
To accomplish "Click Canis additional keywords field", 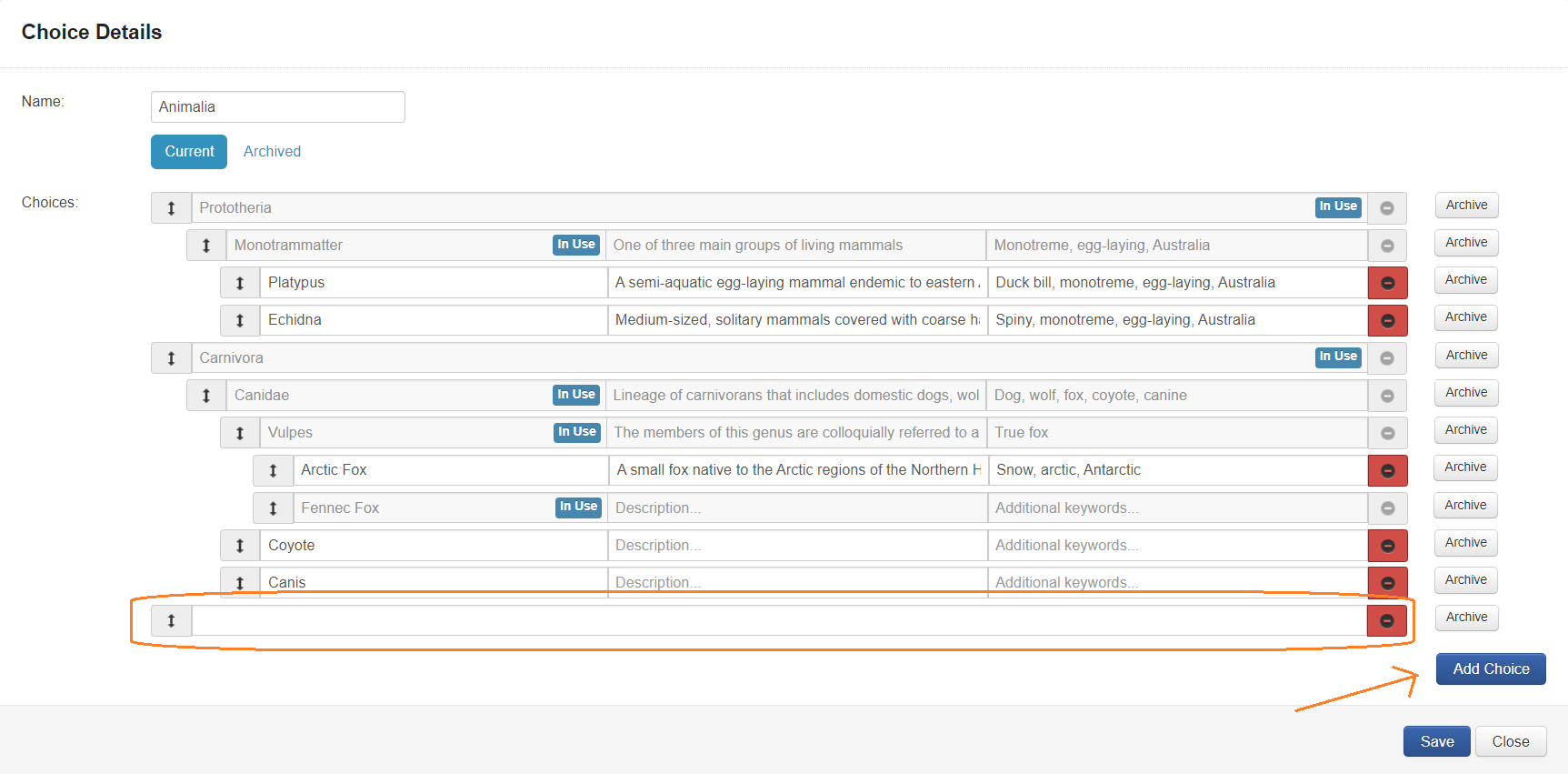I will point(1177,581).
